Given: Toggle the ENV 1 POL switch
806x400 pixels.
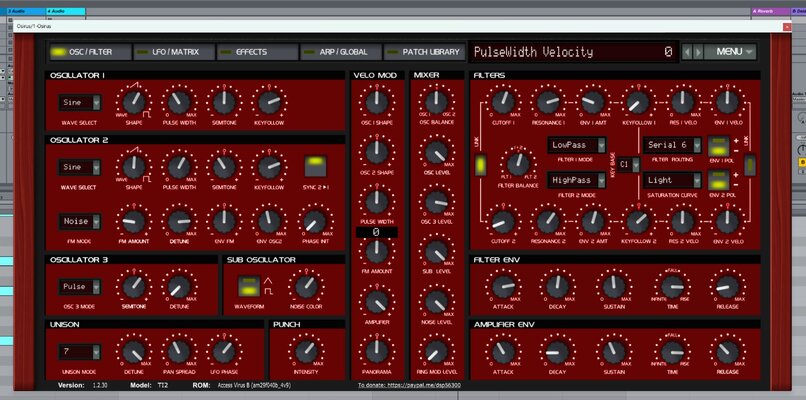Looking at the screenshot, I should coord(718,146).
